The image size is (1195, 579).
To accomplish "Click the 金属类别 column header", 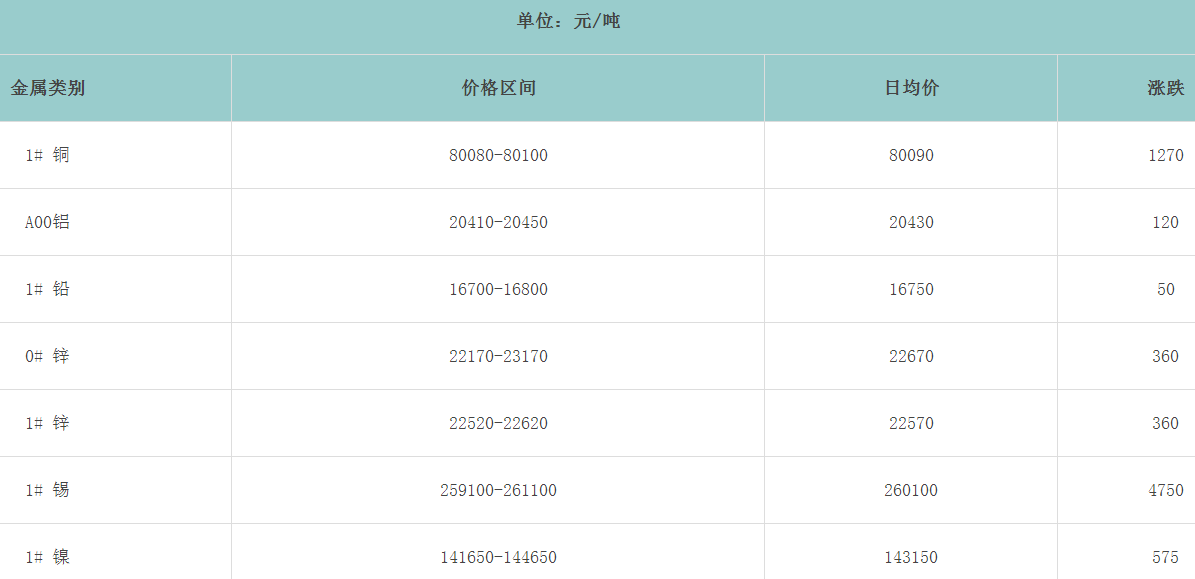I will pos(48,88).
